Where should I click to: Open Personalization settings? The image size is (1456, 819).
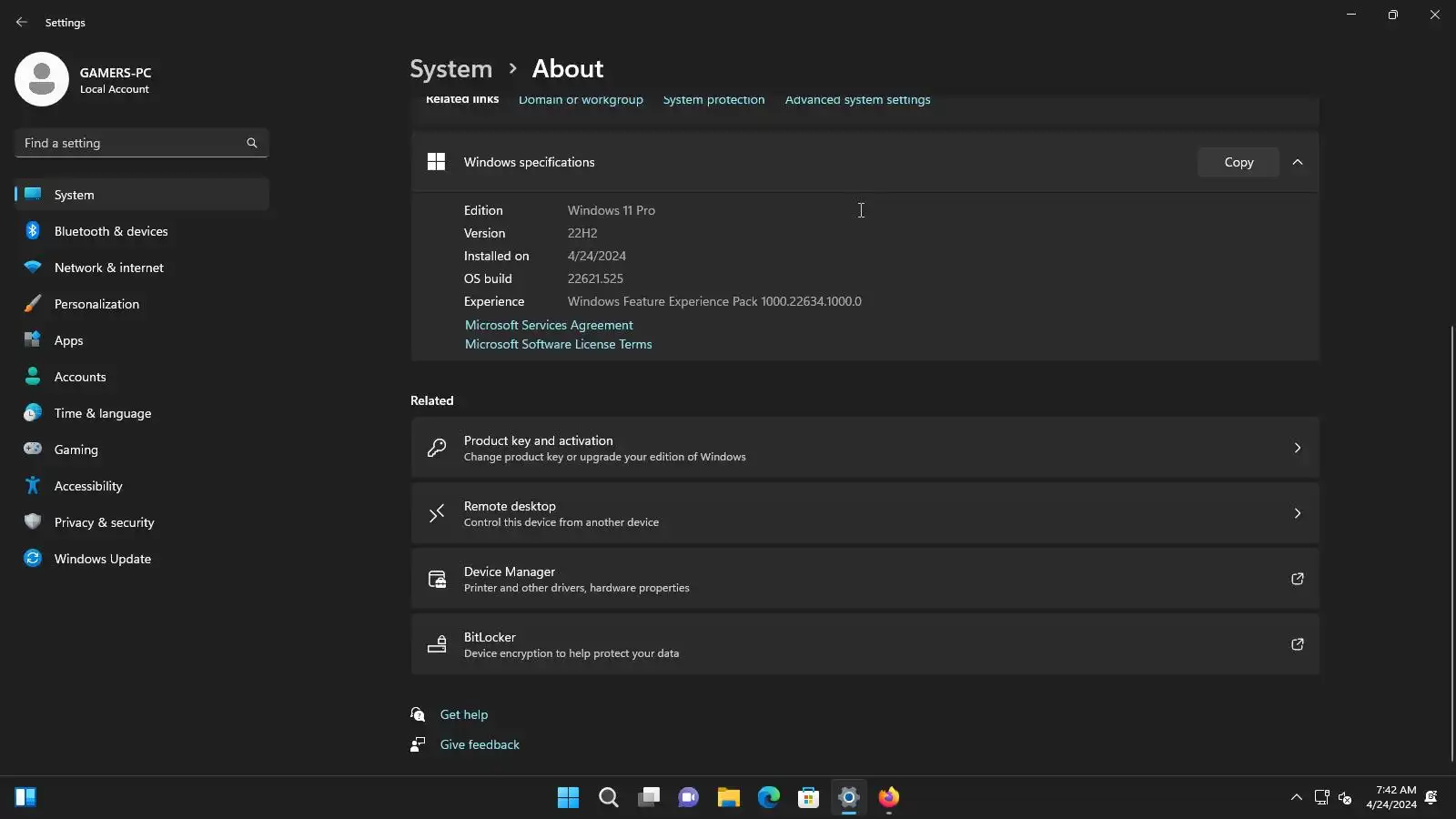tap(142, 304)
